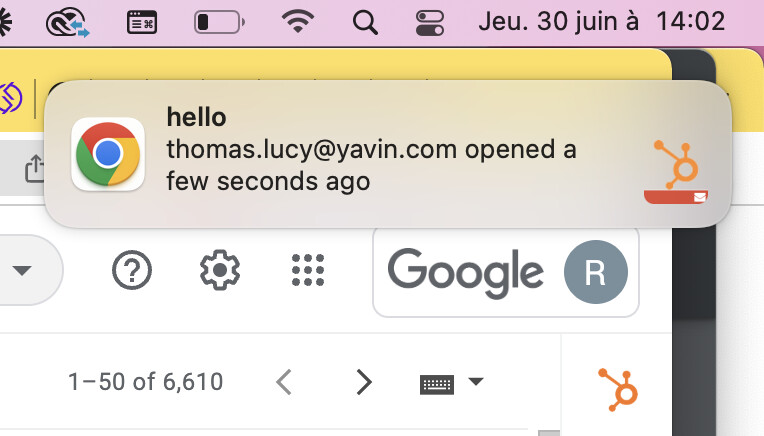Click the 1–50 of 6,610 counter
Image resolution: width=764 pixels, height=436 pixels.
(145, 382)
